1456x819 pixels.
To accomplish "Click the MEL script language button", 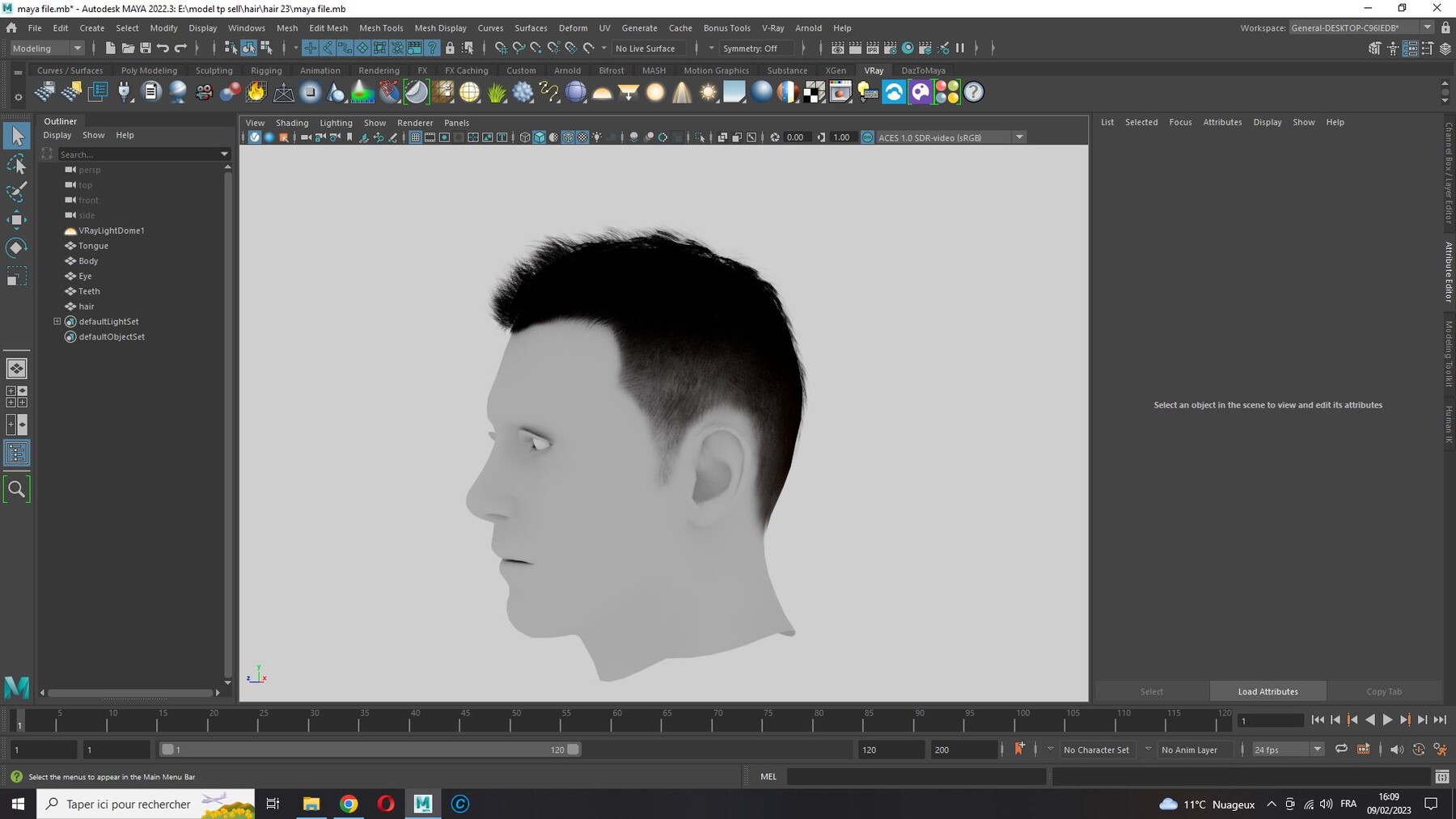I will [768, 776].
